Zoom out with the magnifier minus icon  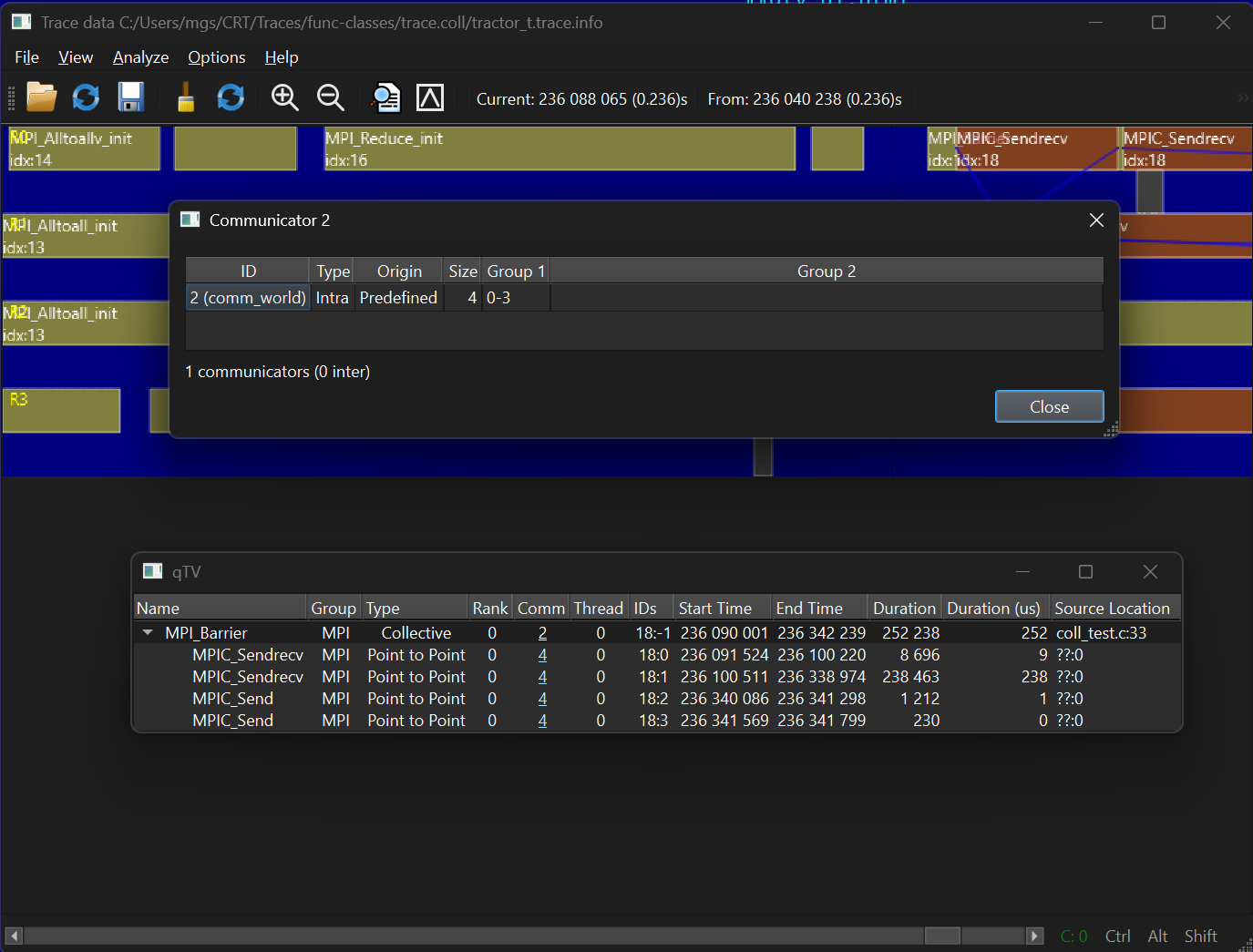[x=331, y=97]
